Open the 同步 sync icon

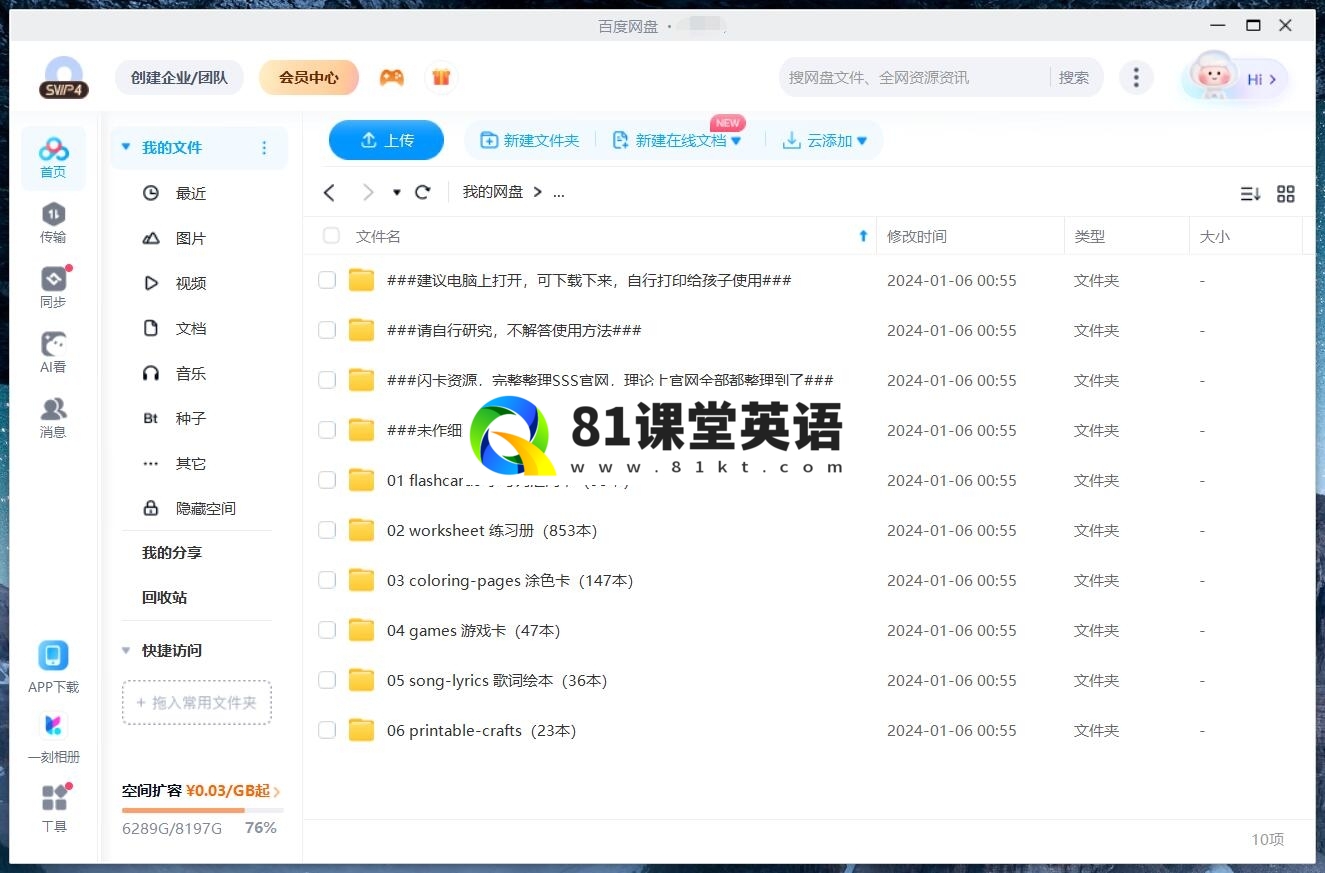(54, 288)
